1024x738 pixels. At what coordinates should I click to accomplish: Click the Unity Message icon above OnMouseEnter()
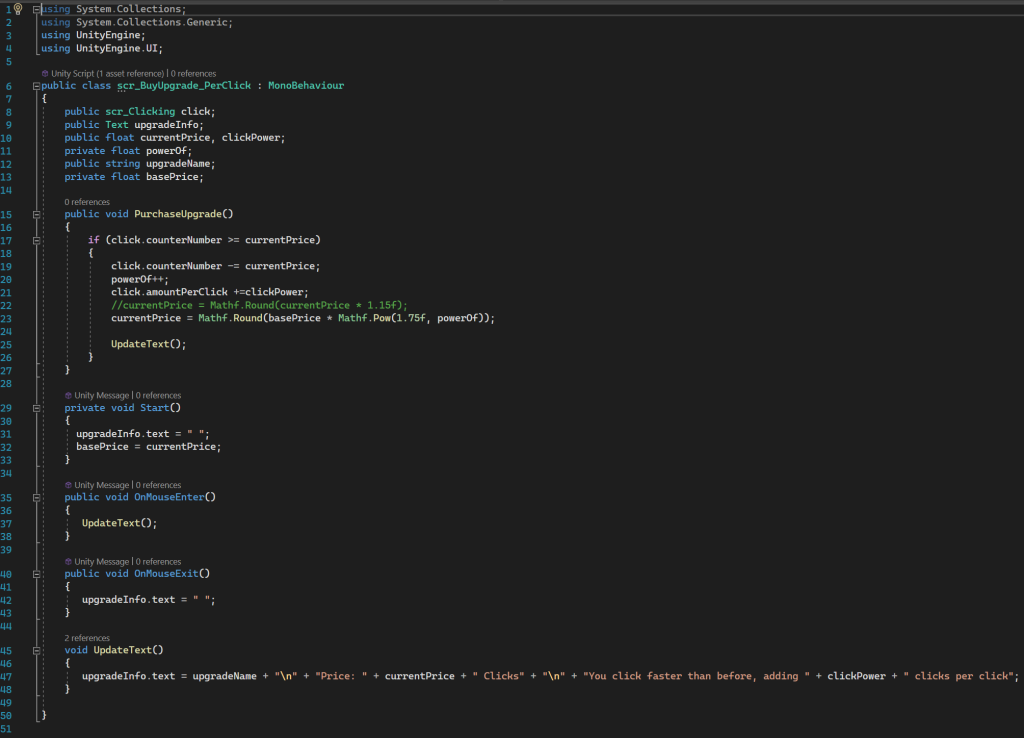(x=68, y=485)
